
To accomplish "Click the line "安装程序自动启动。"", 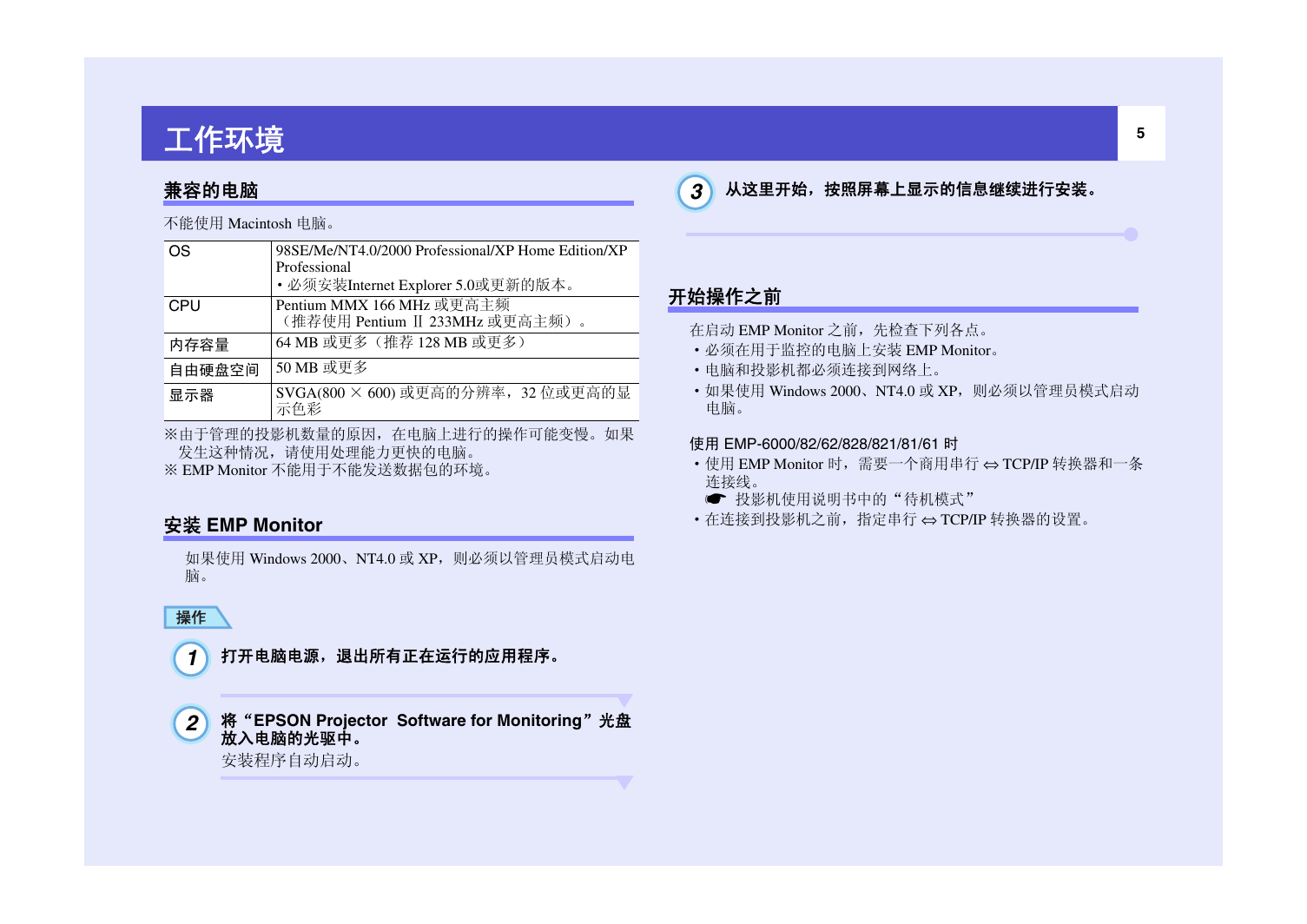I will (293, 760).
